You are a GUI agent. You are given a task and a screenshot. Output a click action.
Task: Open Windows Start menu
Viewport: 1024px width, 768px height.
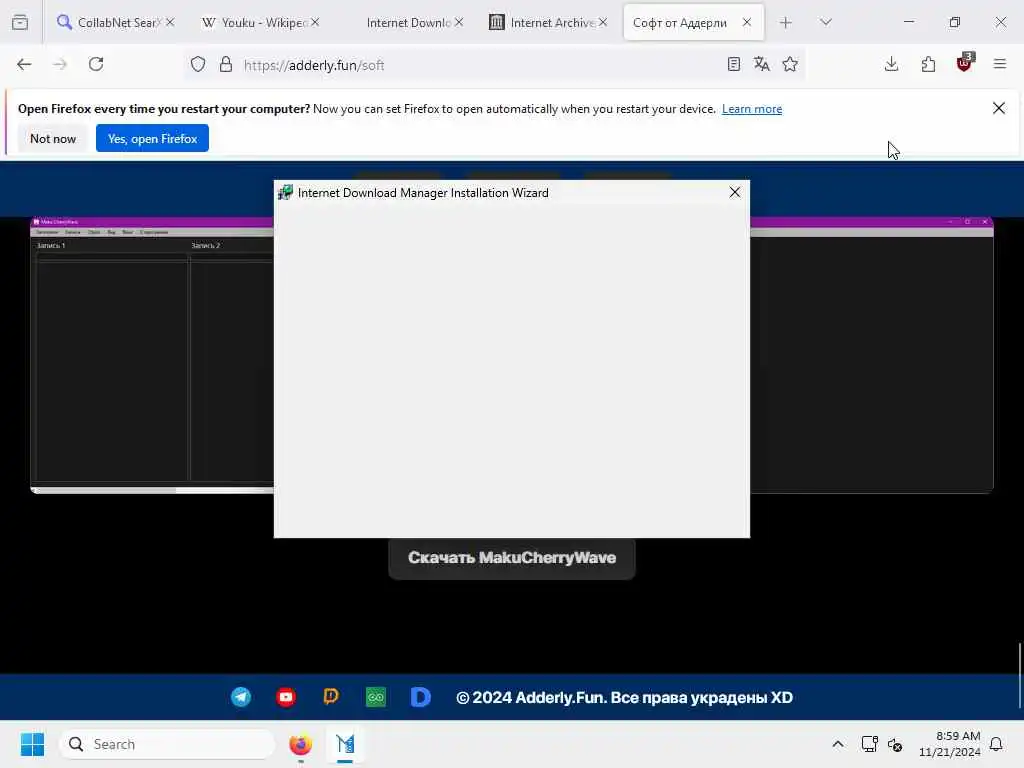(x=32, y=744)
